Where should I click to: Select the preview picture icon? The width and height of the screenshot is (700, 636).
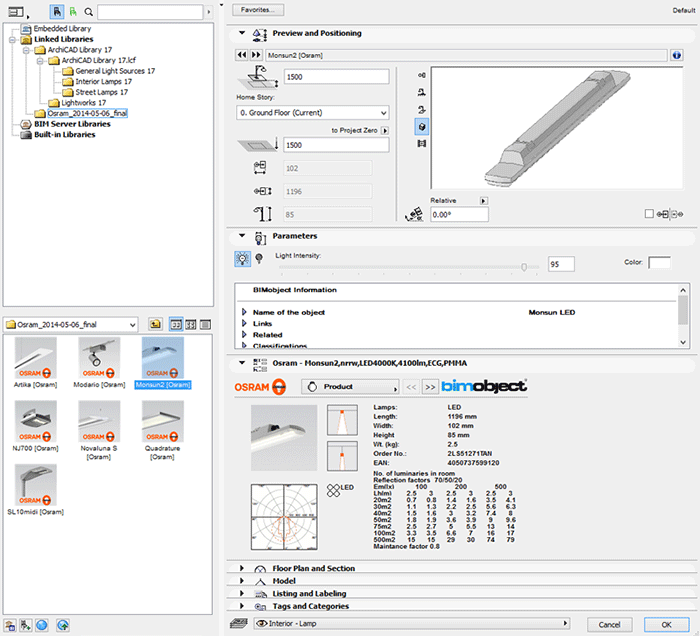(421, 143)
